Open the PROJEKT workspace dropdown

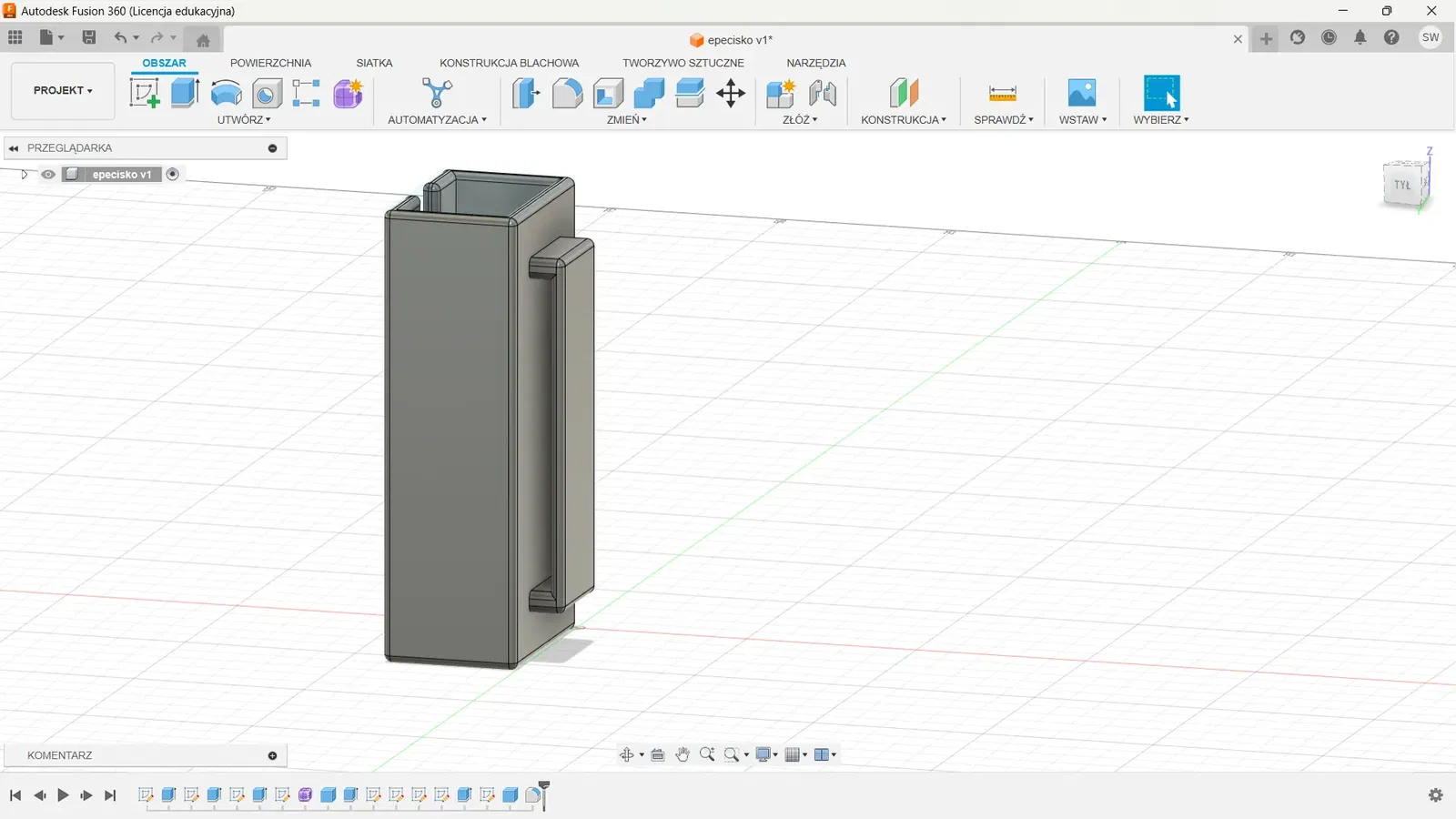click(x=63, y=91)
